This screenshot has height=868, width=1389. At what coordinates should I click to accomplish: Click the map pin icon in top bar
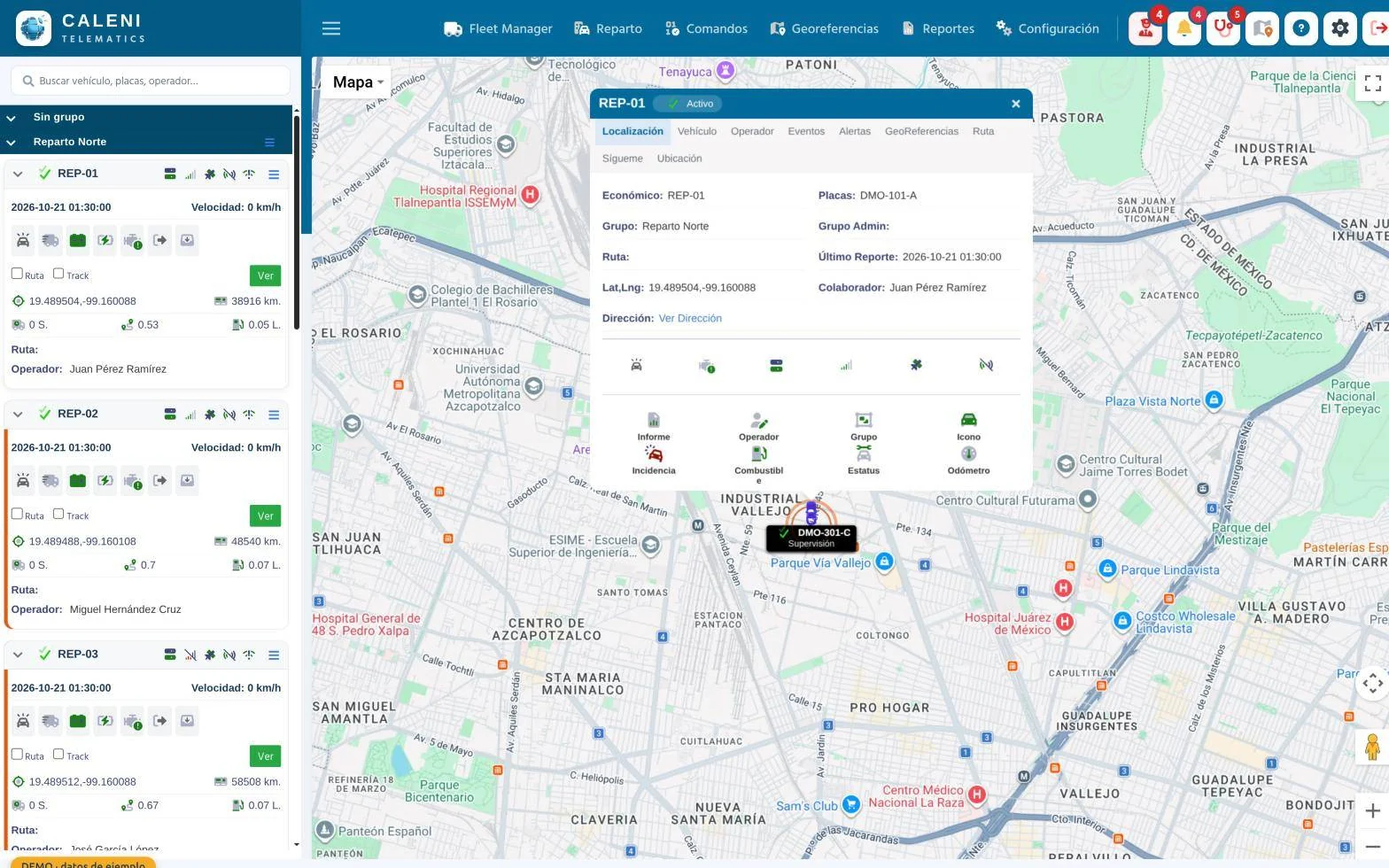(1262, 28)
